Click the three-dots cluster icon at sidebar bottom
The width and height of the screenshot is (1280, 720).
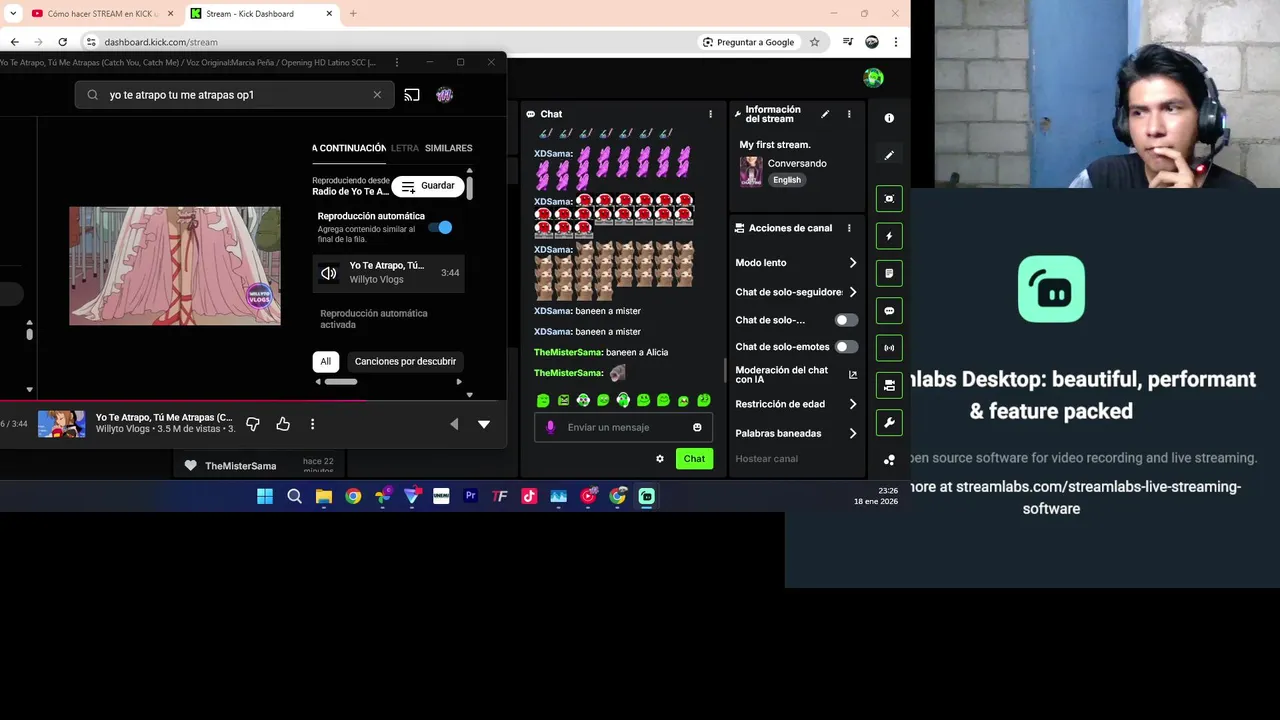click(889, 460)
